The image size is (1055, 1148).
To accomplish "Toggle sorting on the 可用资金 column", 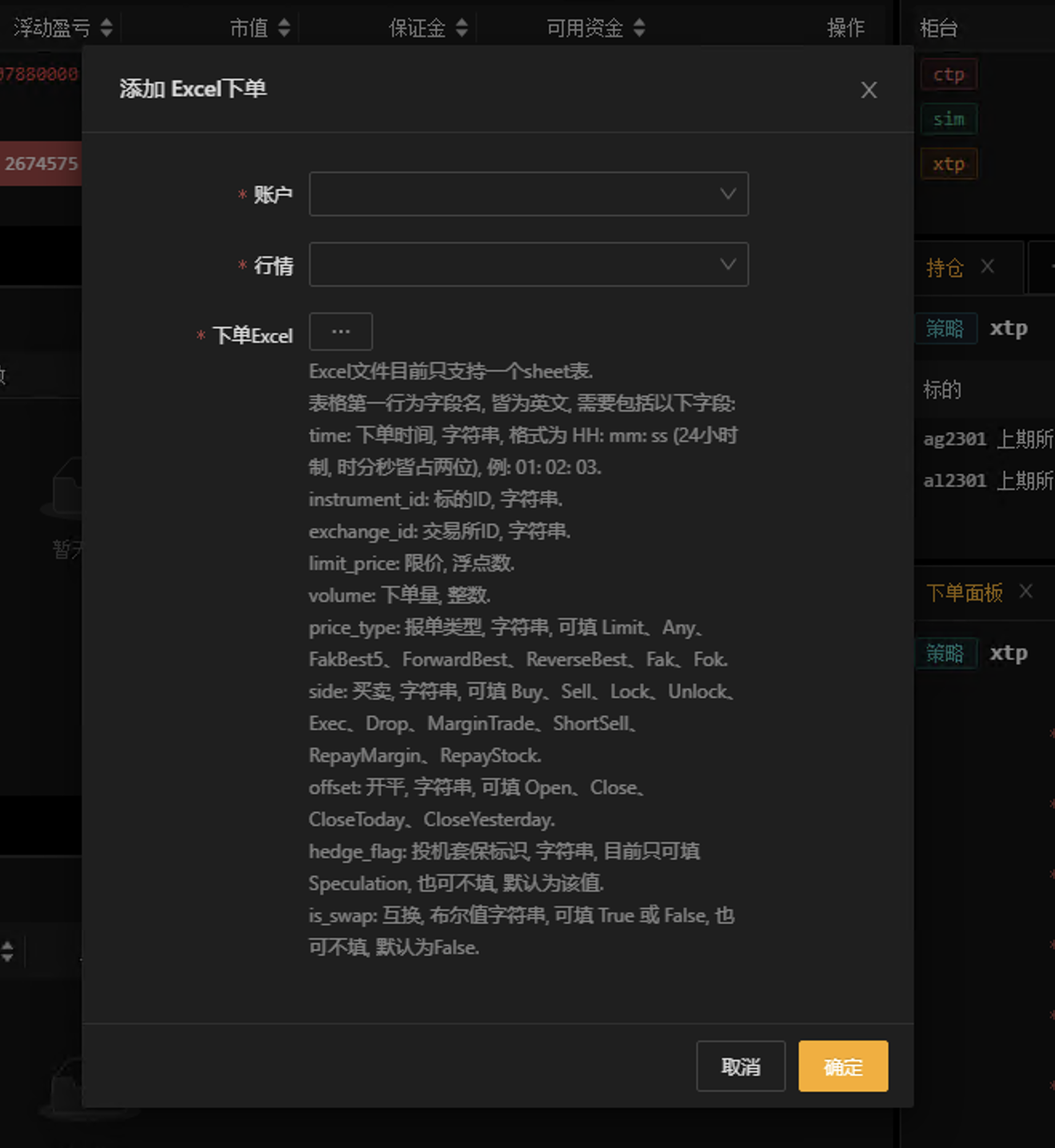I will pyautogui.click(x=638, y=26).
